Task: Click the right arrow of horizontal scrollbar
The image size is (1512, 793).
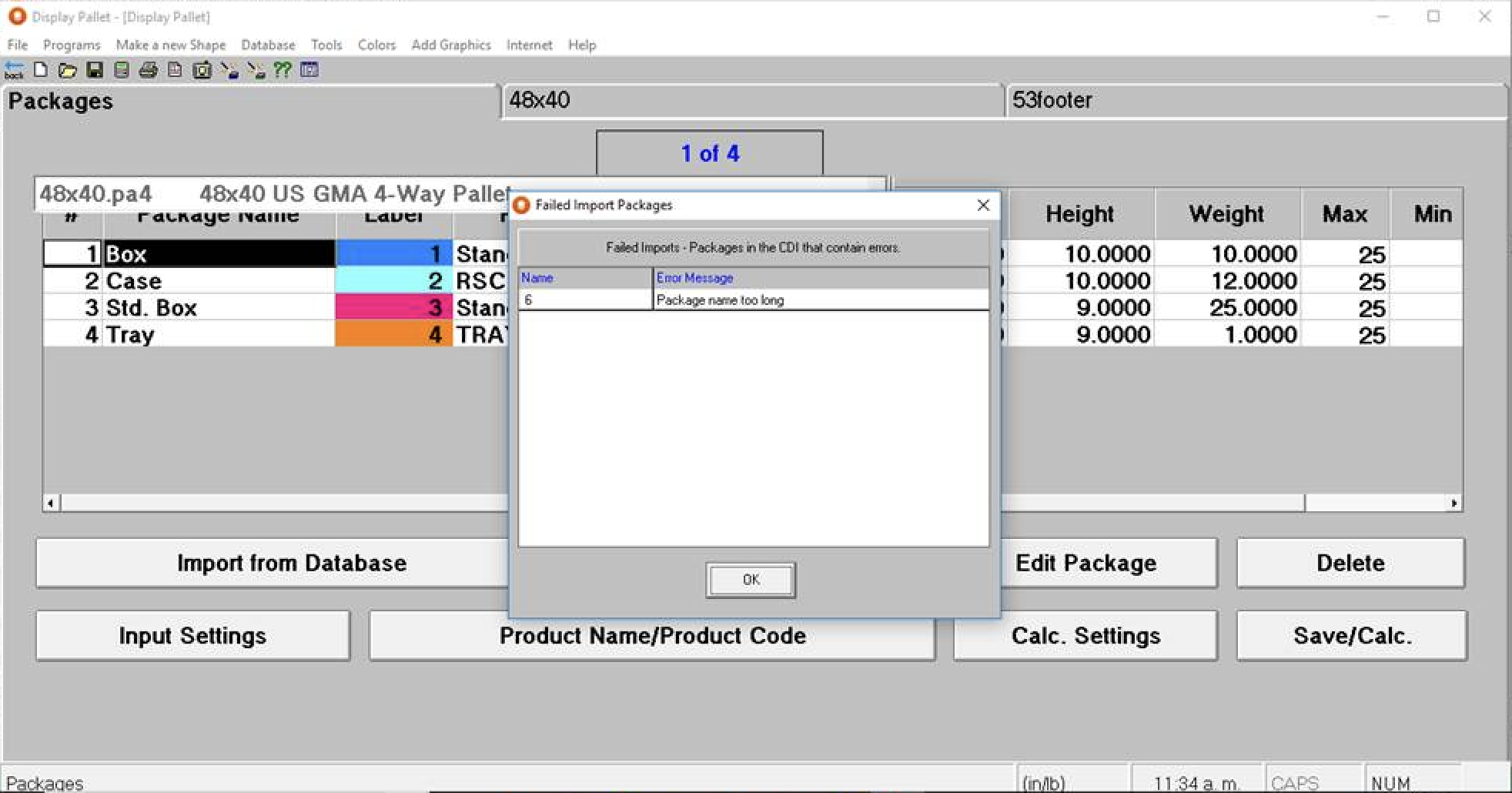Action: click(x=1453, y=503)
